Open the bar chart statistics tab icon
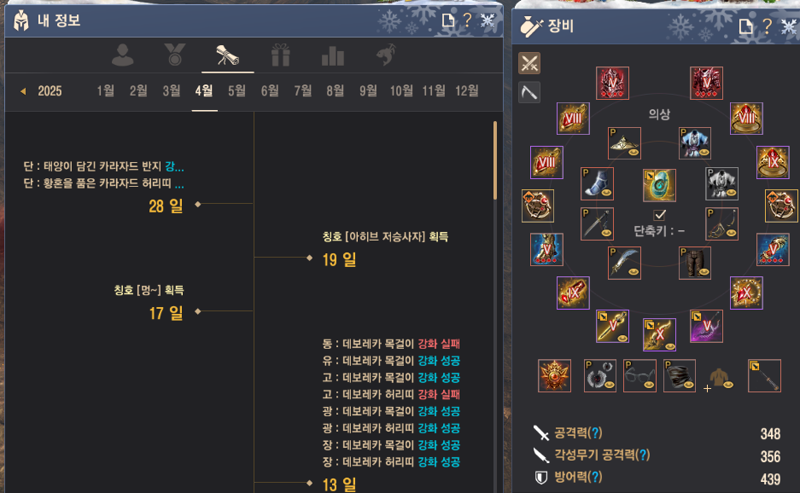The height and width of the screenshot is (493, 800). click(333, 56)
